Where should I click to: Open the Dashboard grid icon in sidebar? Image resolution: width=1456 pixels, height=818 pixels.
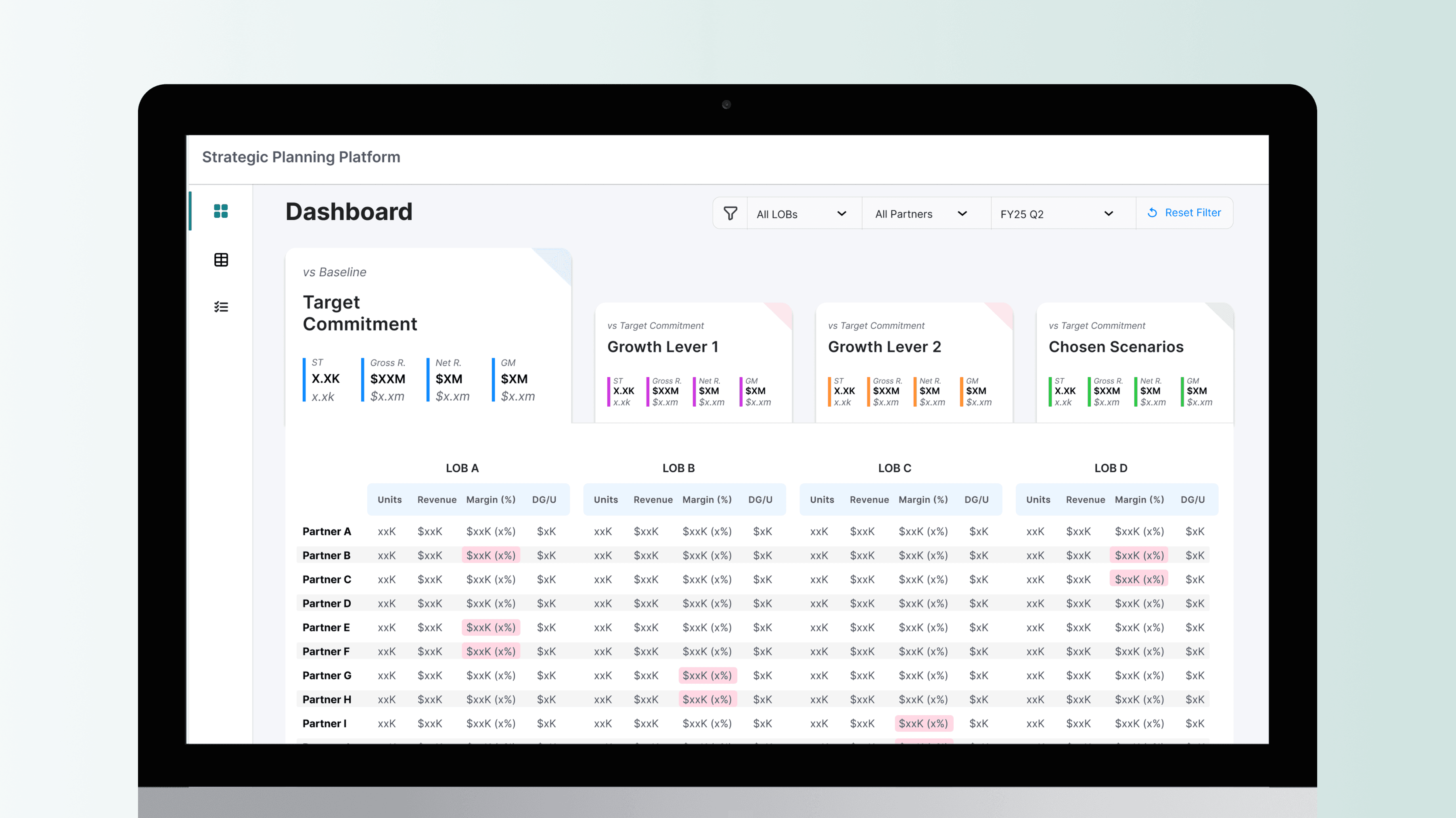pyautogui.click(x=221, y=211)
